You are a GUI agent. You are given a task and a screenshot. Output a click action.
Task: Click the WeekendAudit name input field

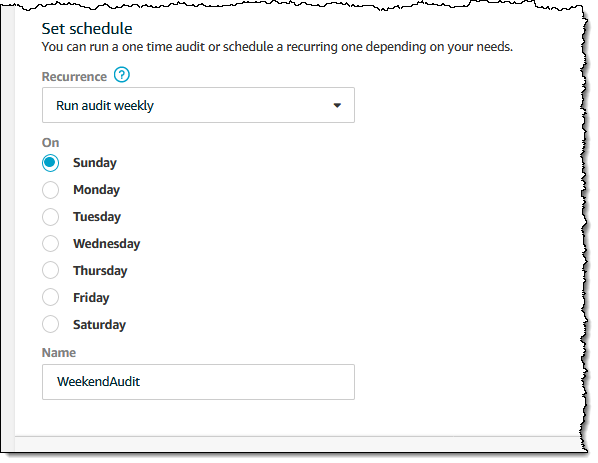(198, 382)
